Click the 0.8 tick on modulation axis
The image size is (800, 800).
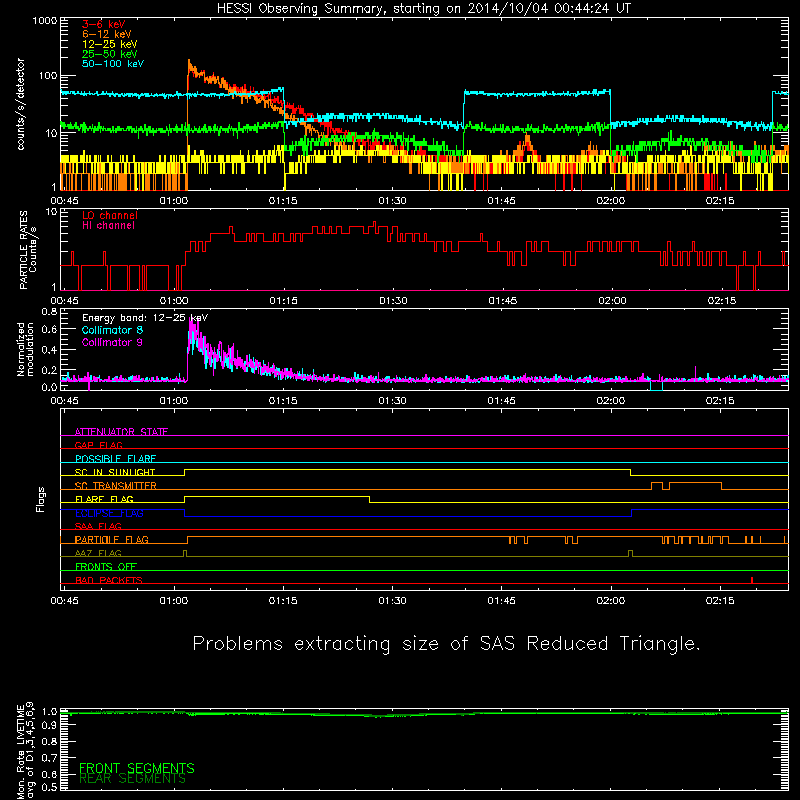coord(49,311)
